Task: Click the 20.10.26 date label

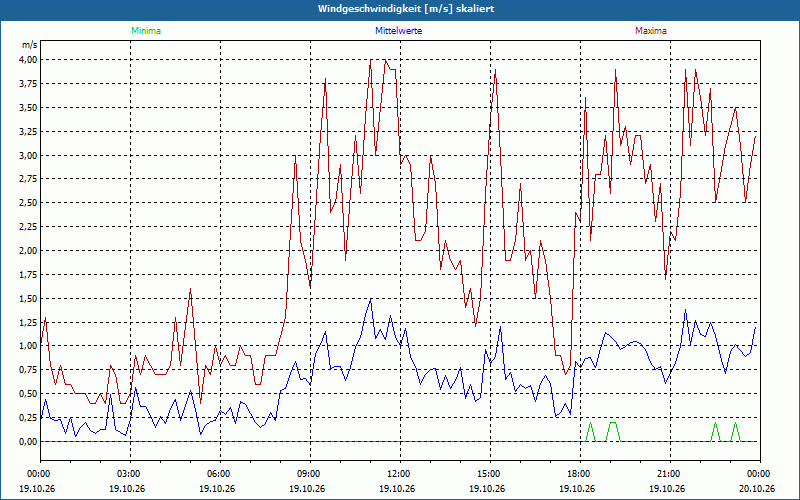Action: pyautogui.click(x=757, y=488)
